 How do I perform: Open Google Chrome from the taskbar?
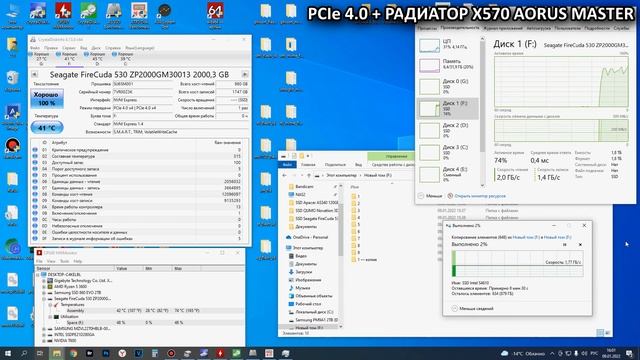click(x=73, y=353)
